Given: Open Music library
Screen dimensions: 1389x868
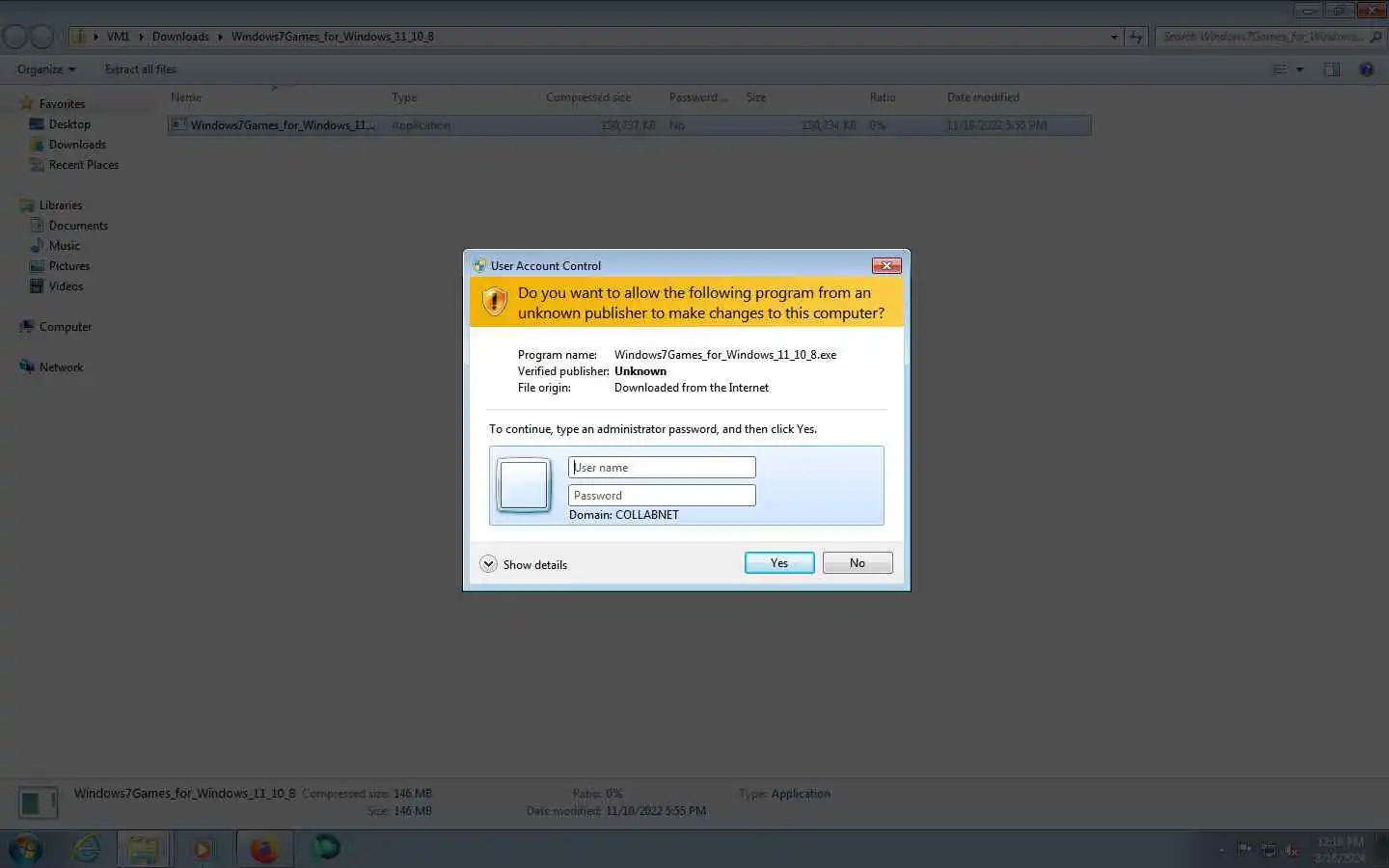Looking at the screenshot, I should [x=65, y=246].
